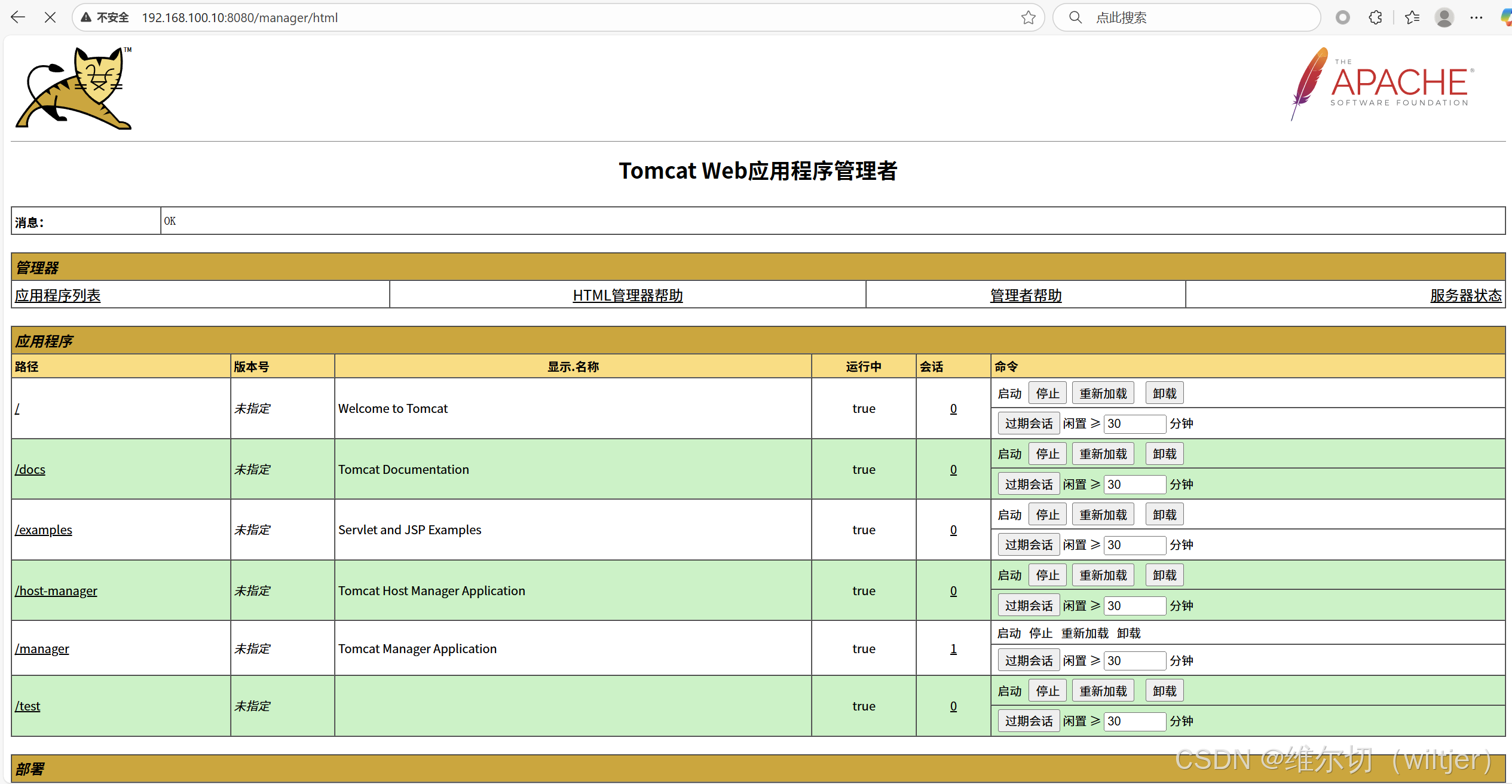Stop the root Welcome to Tomcat app
Screen dimensions: 1512x784
(1047, 393)
